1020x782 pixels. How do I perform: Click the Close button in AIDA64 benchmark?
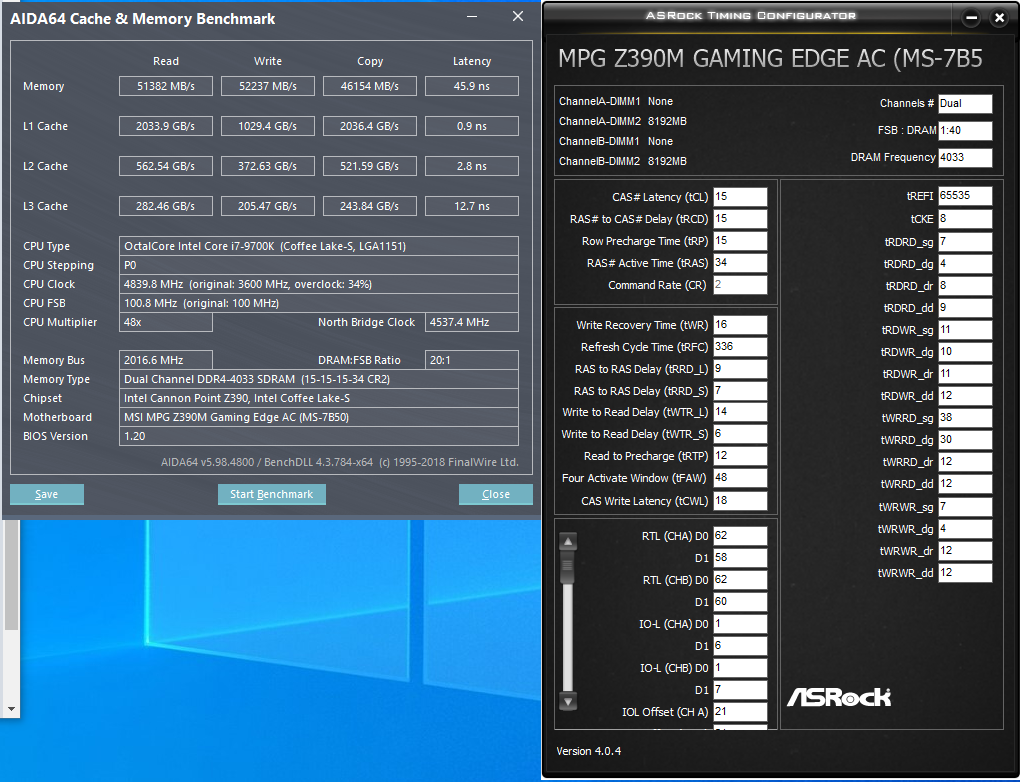point(496,494)
